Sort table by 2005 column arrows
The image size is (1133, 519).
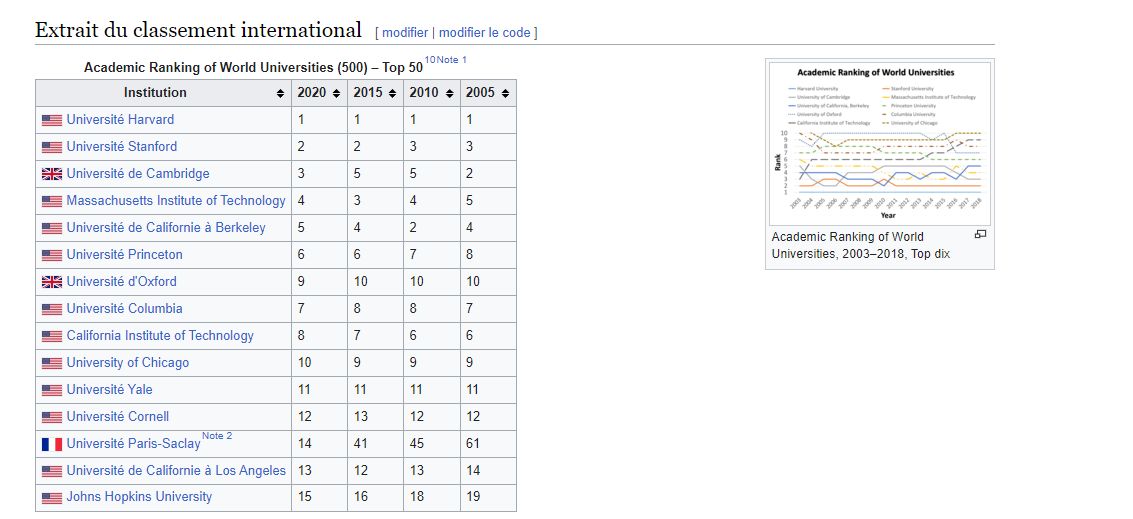[505, 93]
